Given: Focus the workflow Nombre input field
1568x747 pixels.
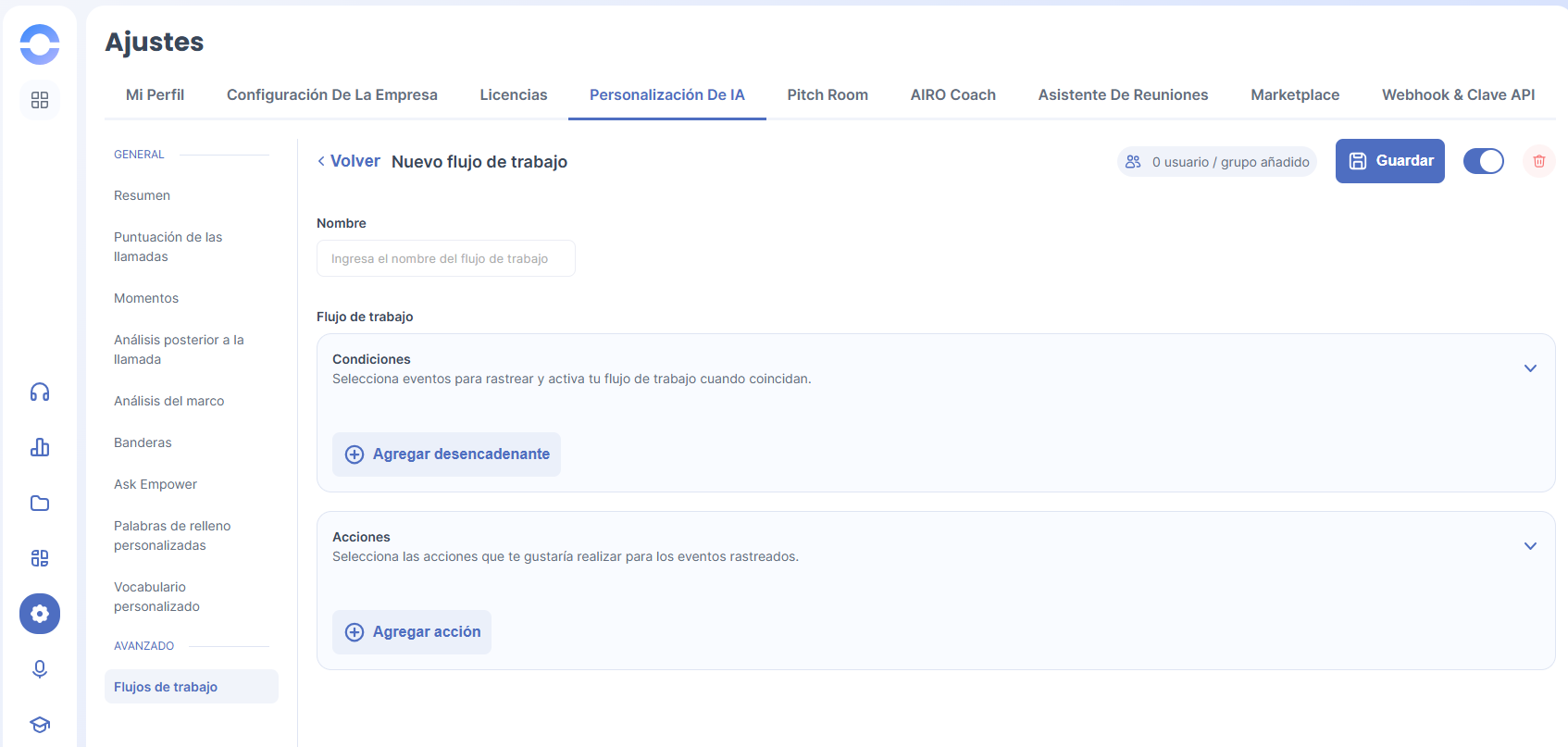Looking at the screenshot, I should [445, 258].
